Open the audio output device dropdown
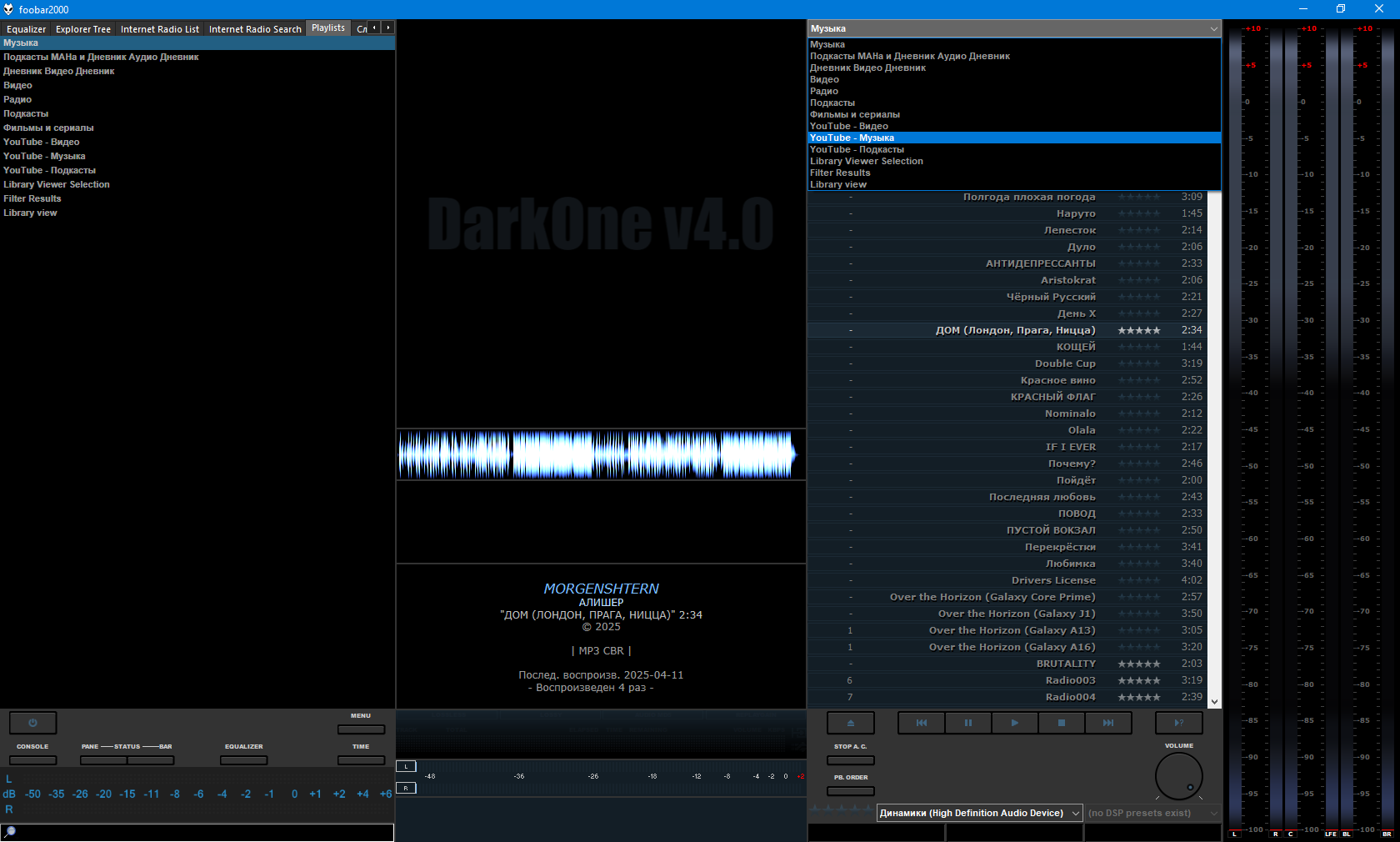The image size is (1400, 842). tap(979, 813)
